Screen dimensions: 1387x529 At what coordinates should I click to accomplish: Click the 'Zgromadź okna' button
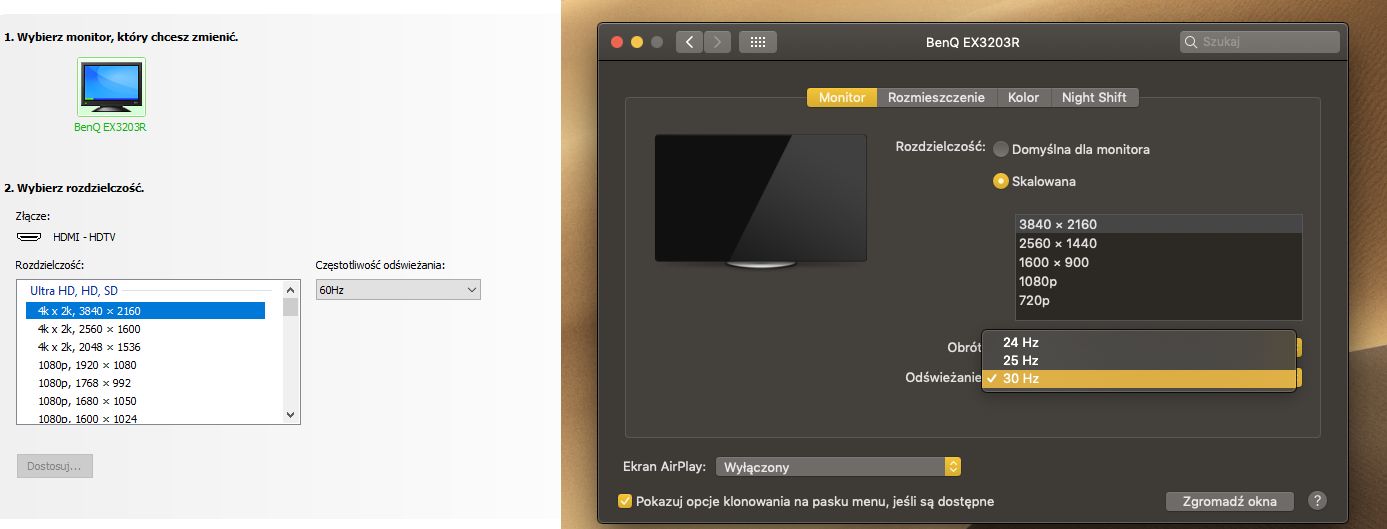point(1229,501)
